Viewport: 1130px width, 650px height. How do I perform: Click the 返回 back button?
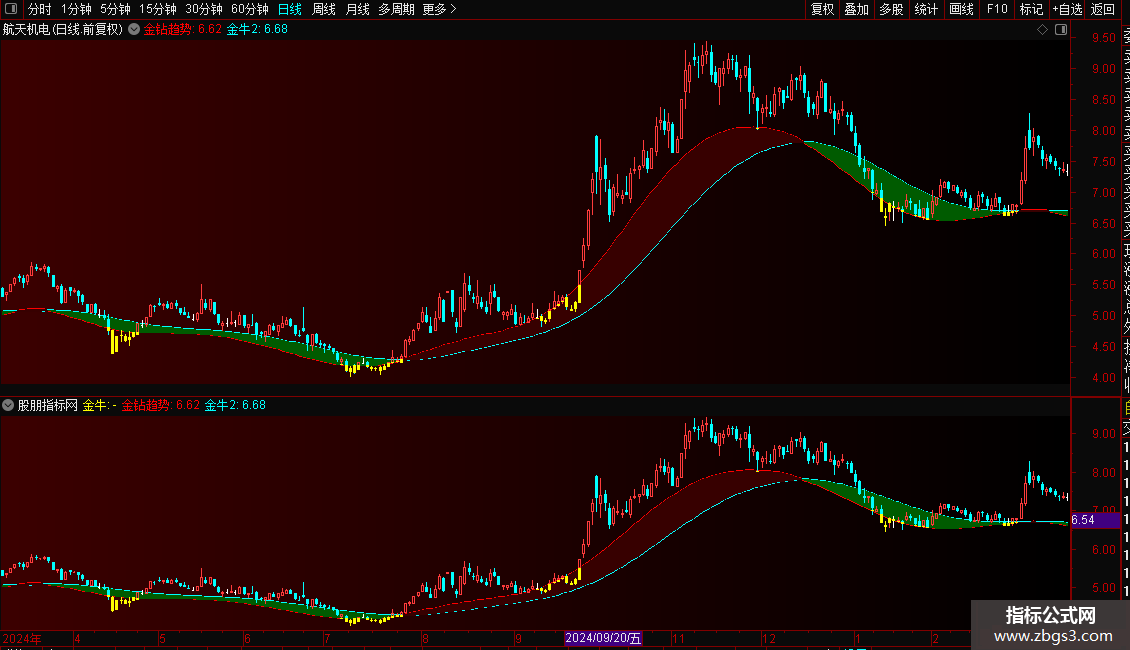tap(1103, 9)
